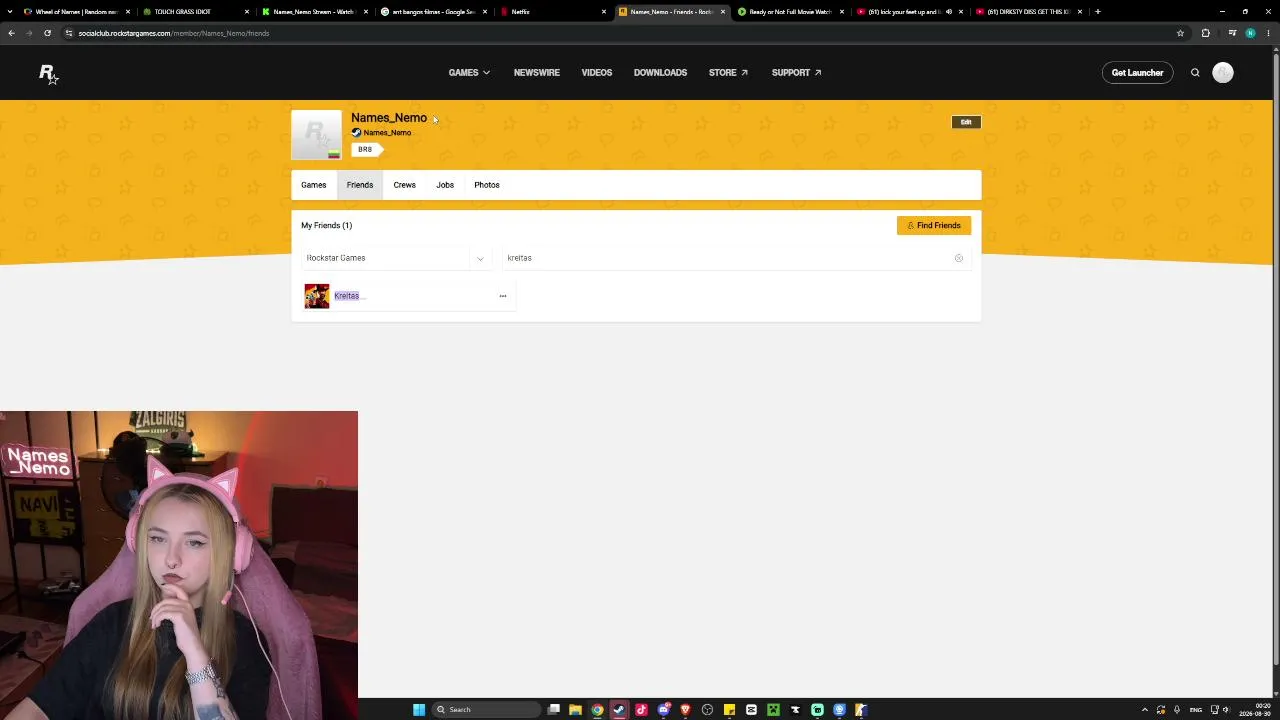Screen dimensions: 1280x720
Task: Switch to the Jobs profile tab
Action: coord(445,185)
